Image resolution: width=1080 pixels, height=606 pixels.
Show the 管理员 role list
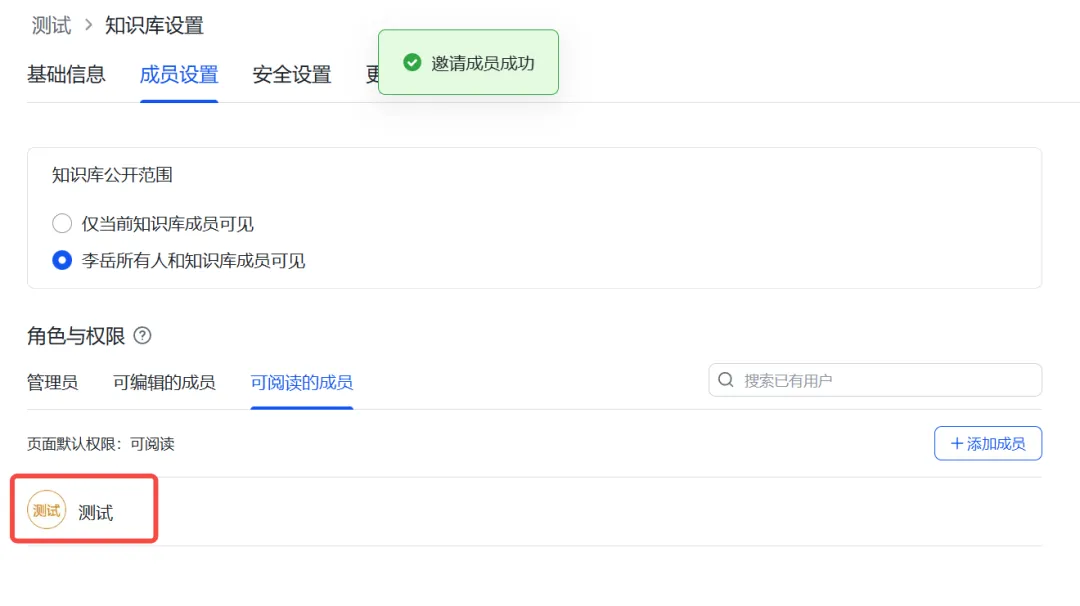pos(52,382)
